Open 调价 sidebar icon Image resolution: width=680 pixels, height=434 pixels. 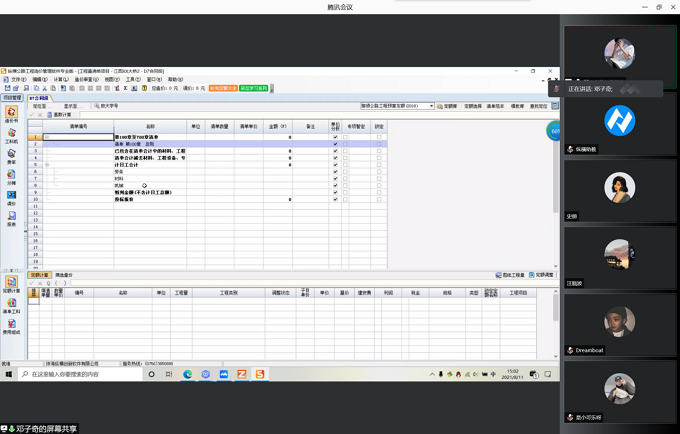point(11,198)
